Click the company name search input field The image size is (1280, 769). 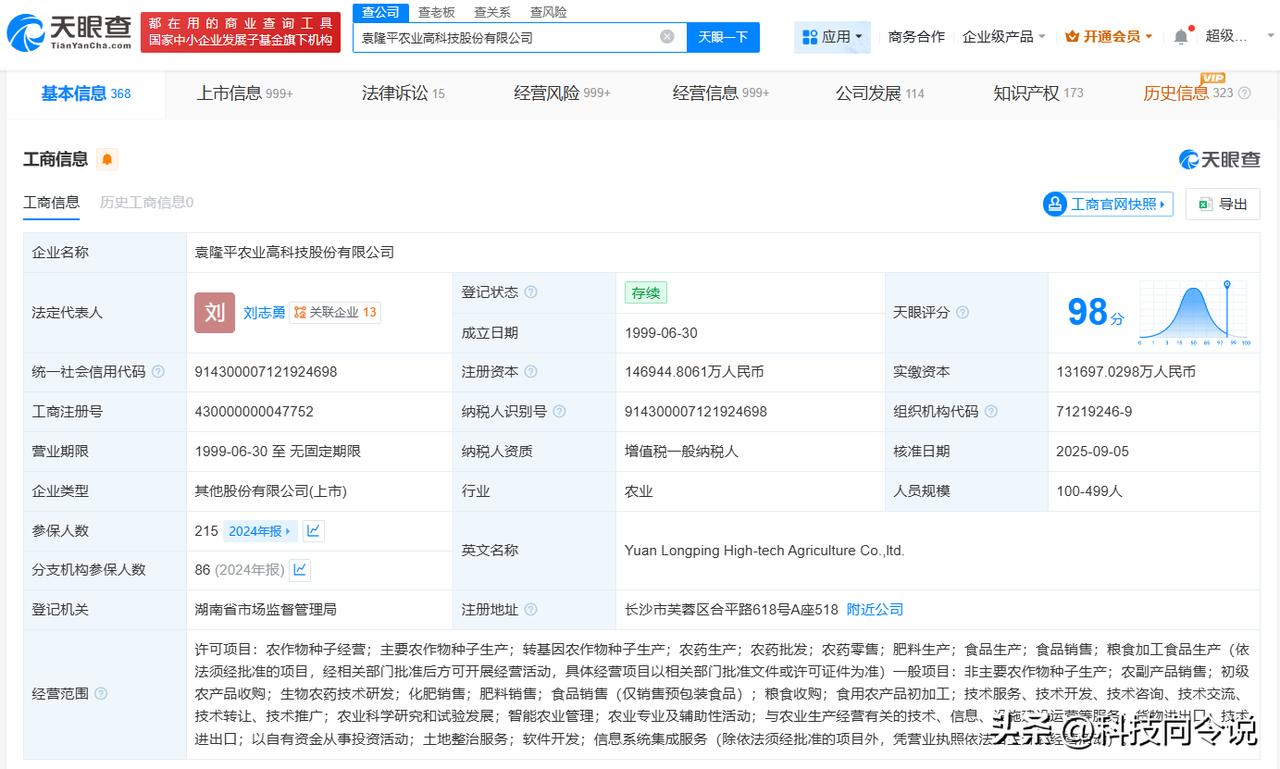(x=508, y=37)
